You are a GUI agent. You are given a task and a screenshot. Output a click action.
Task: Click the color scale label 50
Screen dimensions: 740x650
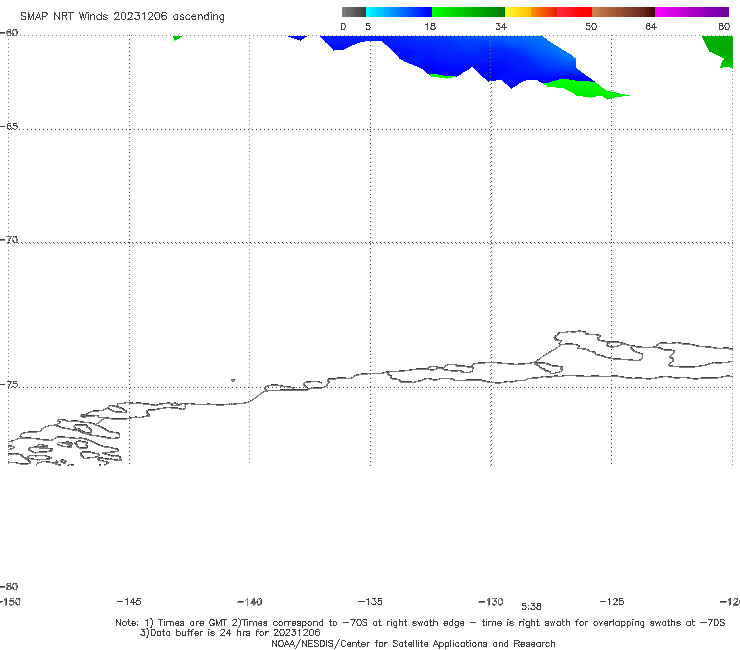point(591,26)
